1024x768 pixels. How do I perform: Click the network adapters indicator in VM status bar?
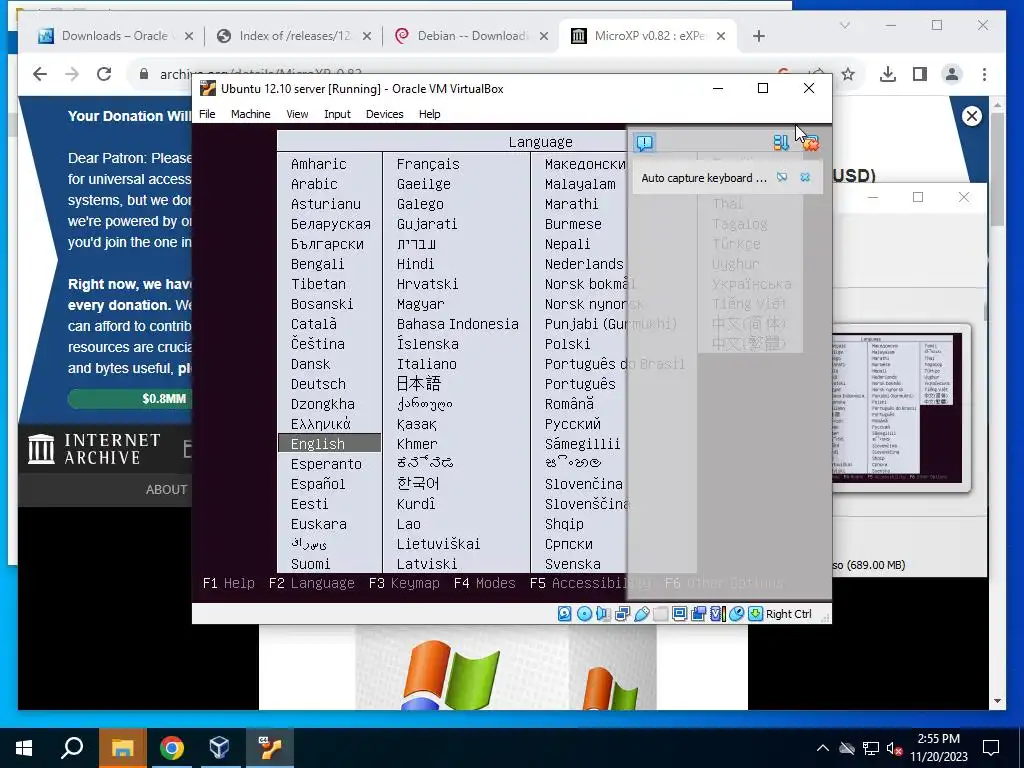(x=622, y=614)
